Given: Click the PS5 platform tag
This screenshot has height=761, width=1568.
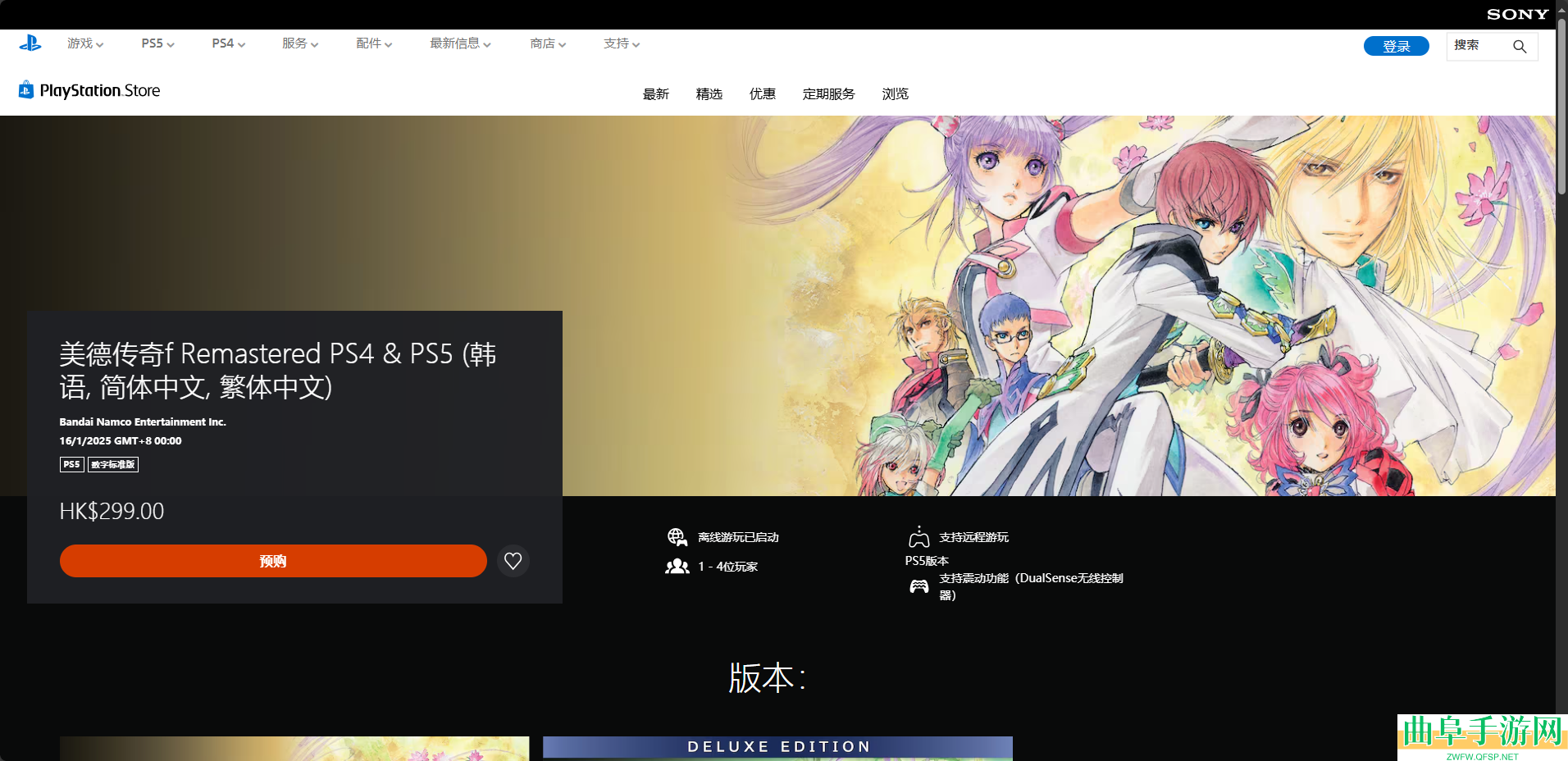Looking at the screenshot, I should (72, 464).
